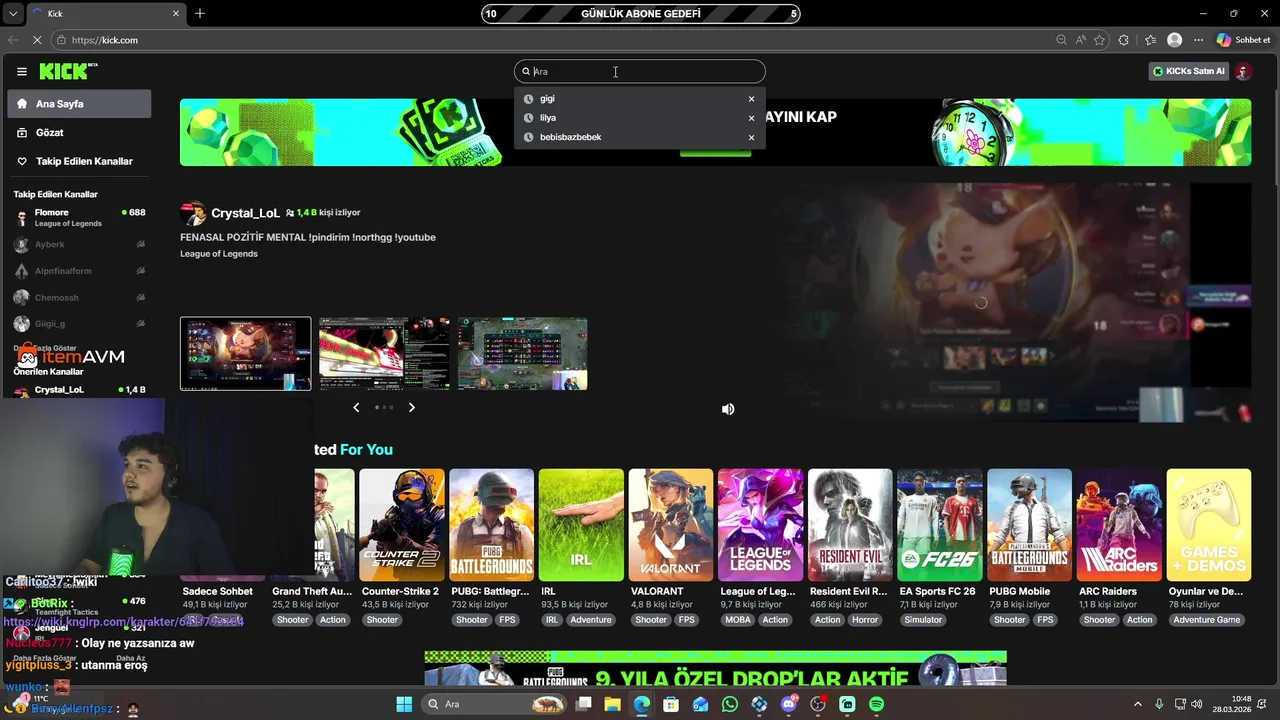Select recent search 'lilya'

point(548,118)
